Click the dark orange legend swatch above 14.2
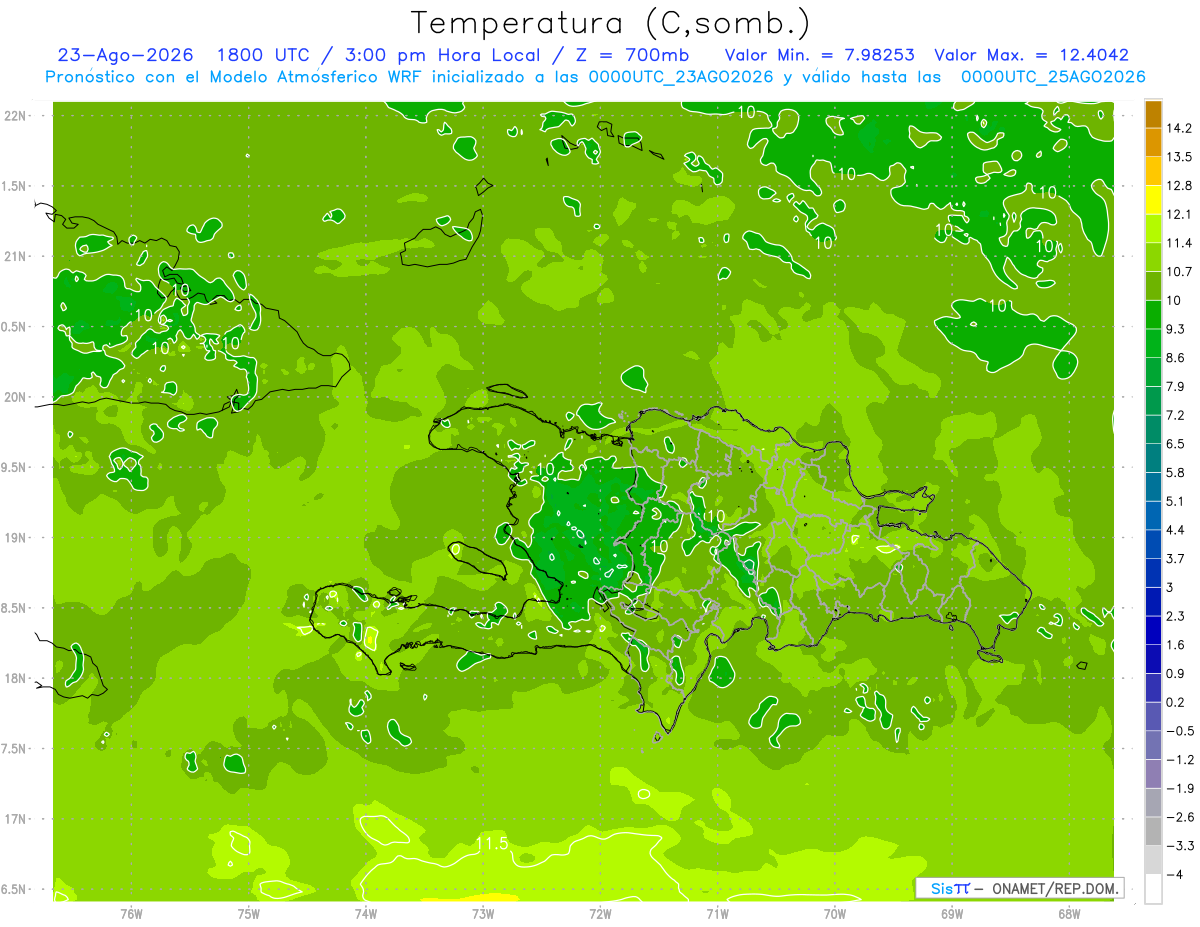Viewport: 1200px width, 927px height. (x=1153, y=114)
